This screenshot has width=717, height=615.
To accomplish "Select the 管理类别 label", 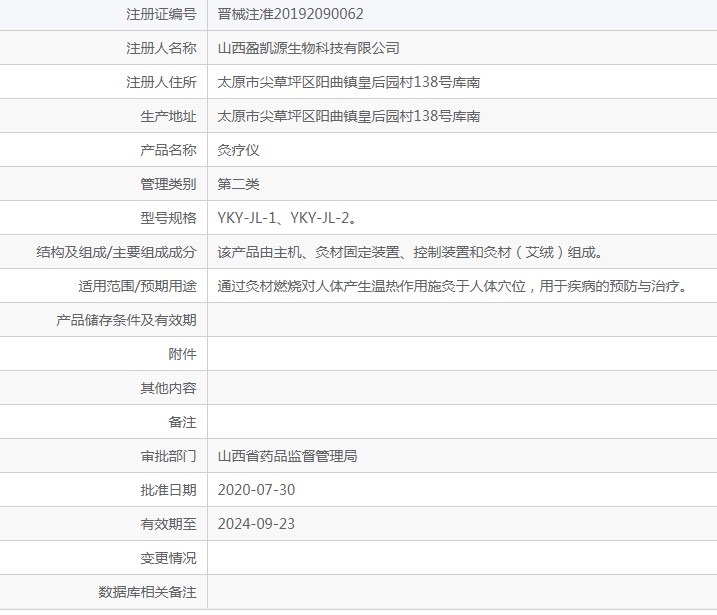I will click(x=168, y=184).
